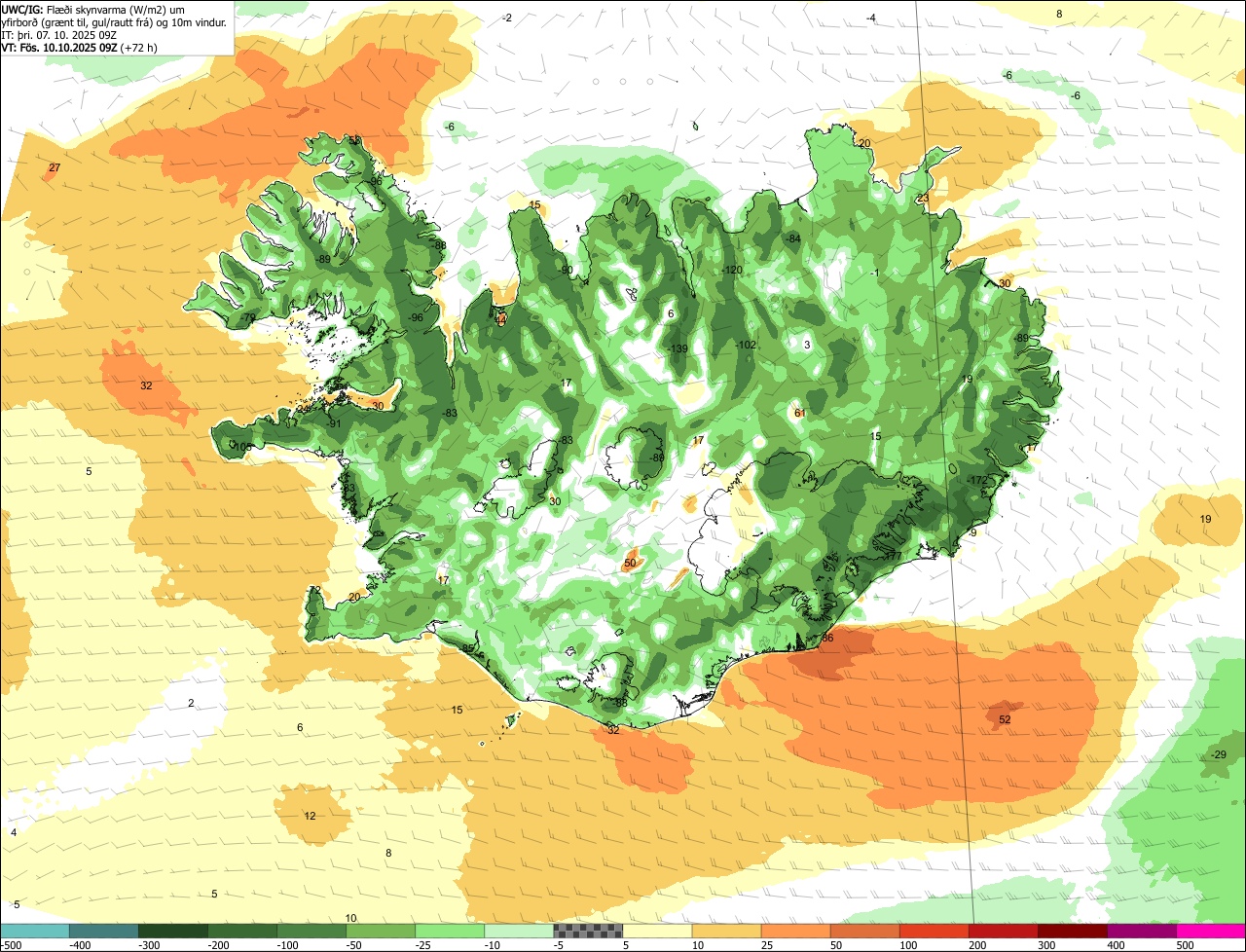Click legend swatch between -10 and -5
Image resolution: width=1246 pixels, height=952 pixels.
pos(519,932)
